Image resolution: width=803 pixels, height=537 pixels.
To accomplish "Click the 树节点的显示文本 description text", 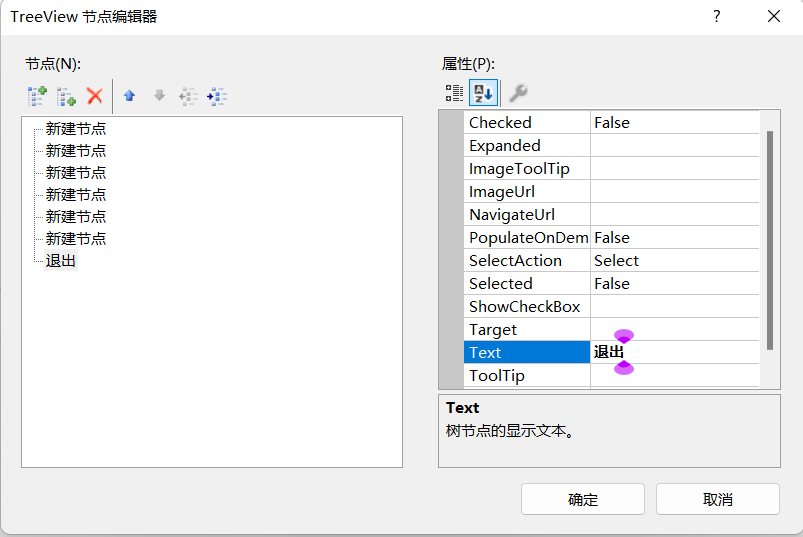I will click(510, 431).
